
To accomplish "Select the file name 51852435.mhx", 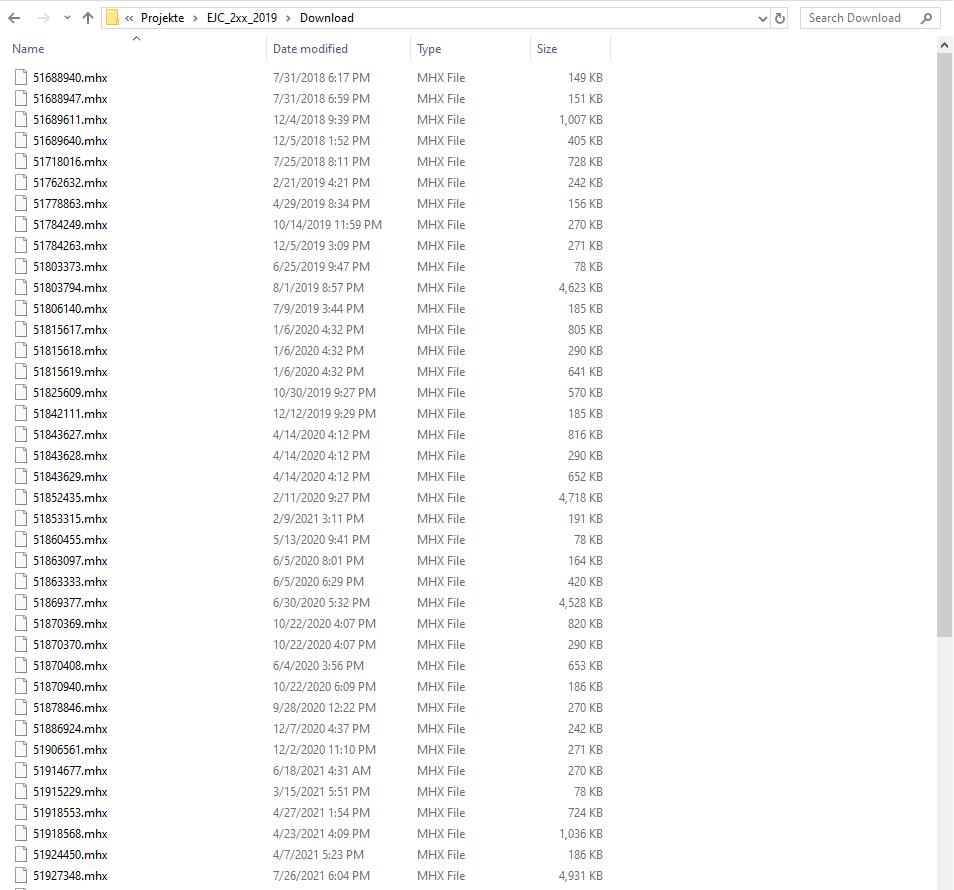I will (x=70, y=498).
